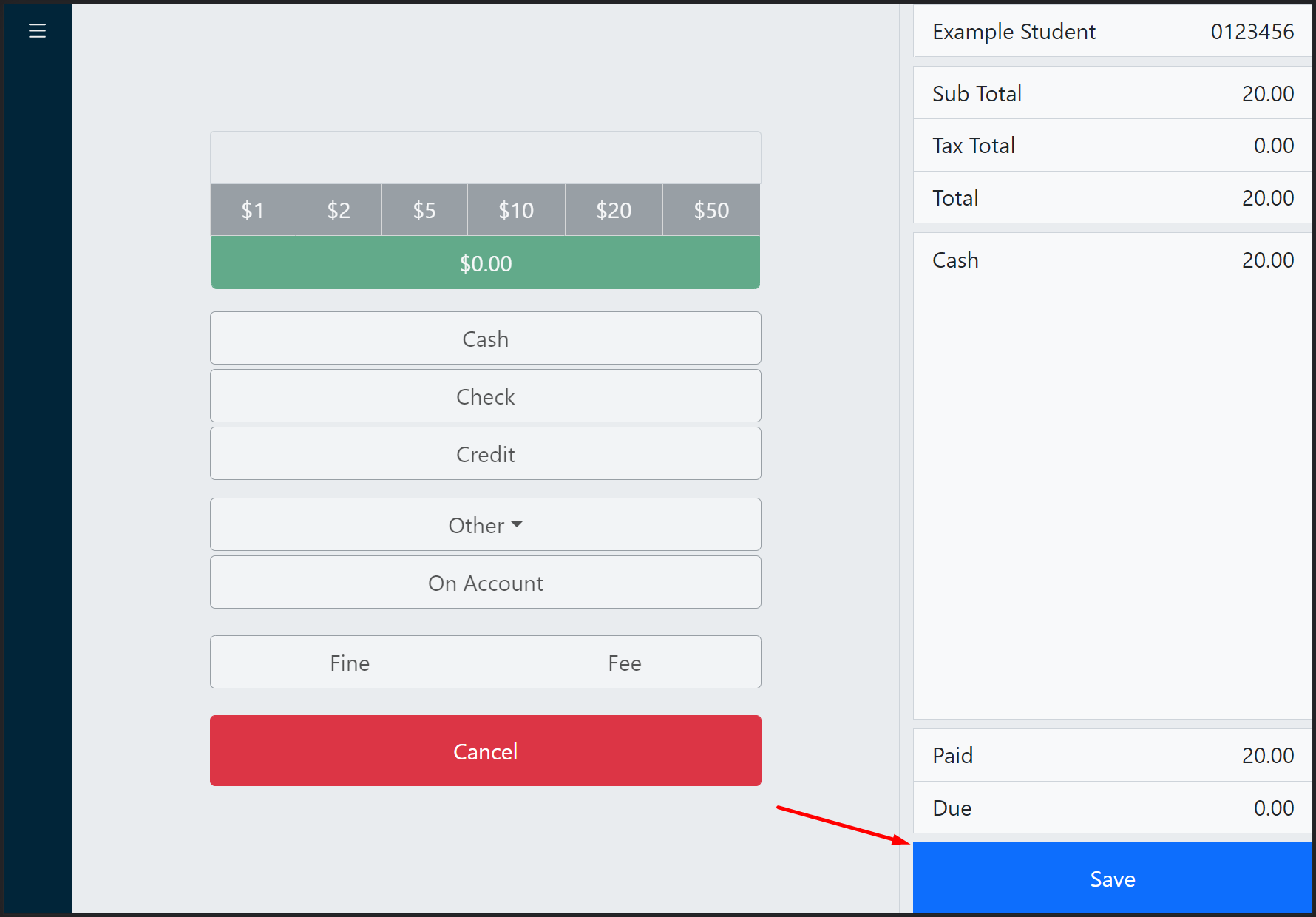Select Credit as the payment method
The image size is (1316, 917).
pos(485,453)
